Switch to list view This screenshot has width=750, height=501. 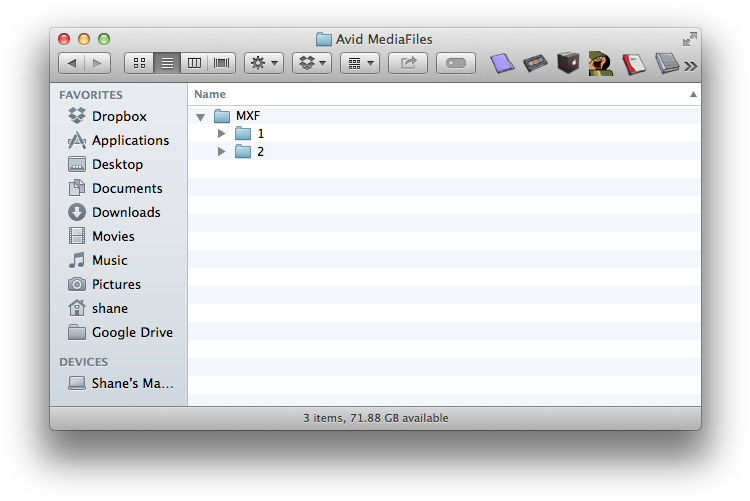coord(167,63)
